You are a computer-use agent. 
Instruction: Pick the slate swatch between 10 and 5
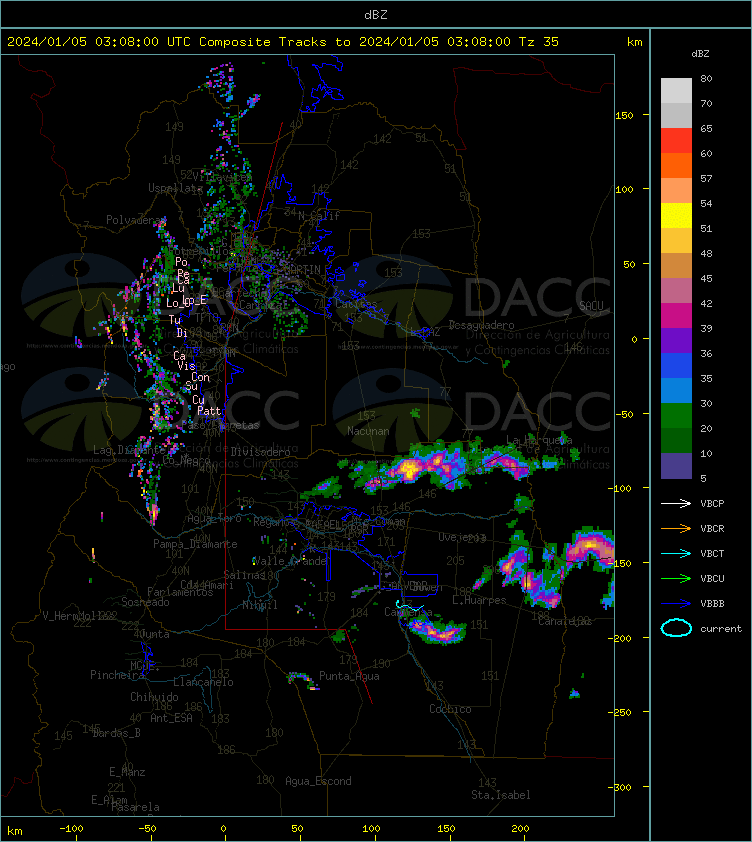[x=676, y=466]
